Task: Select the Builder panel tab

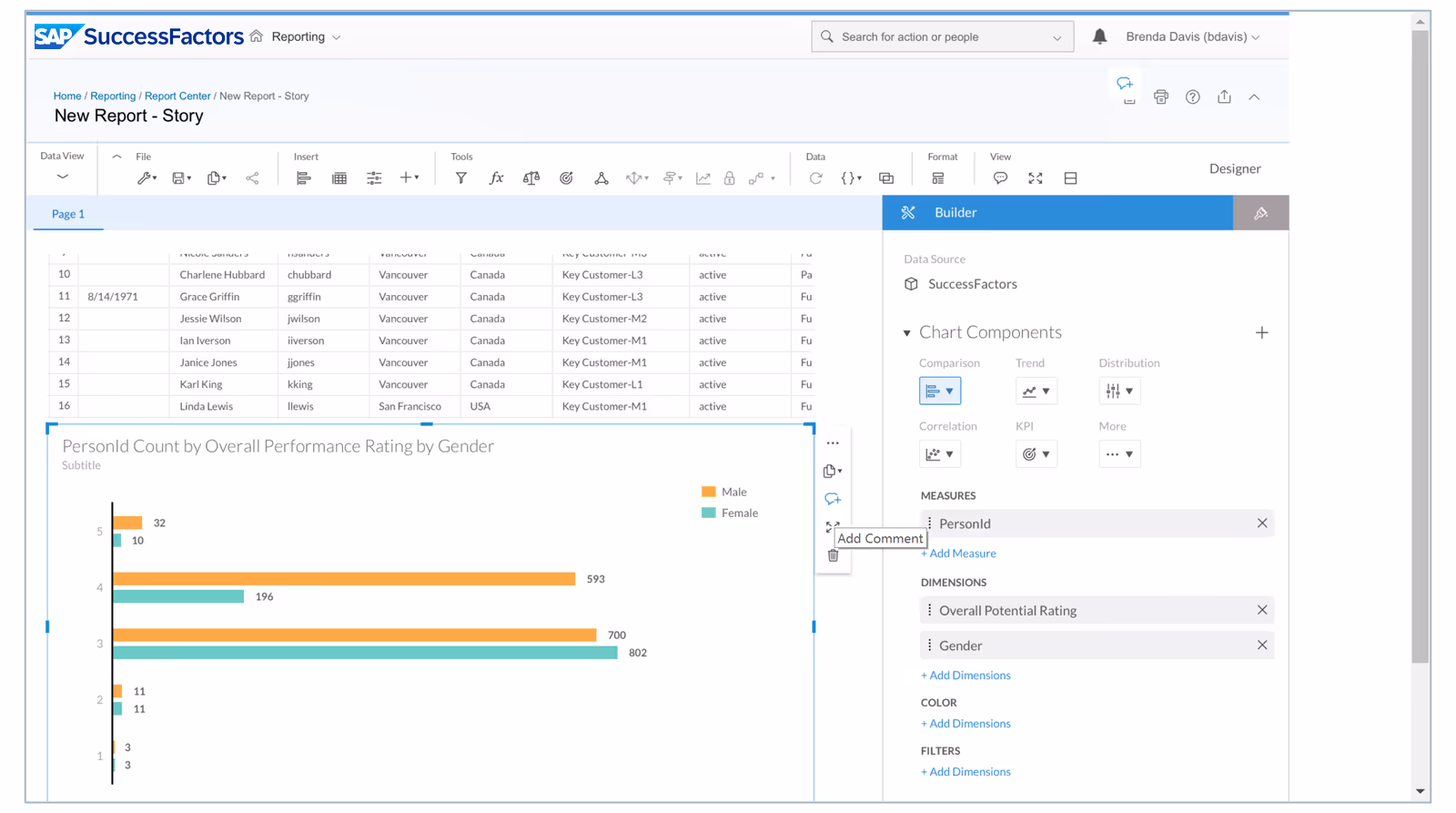Action: pos(1057,213)
